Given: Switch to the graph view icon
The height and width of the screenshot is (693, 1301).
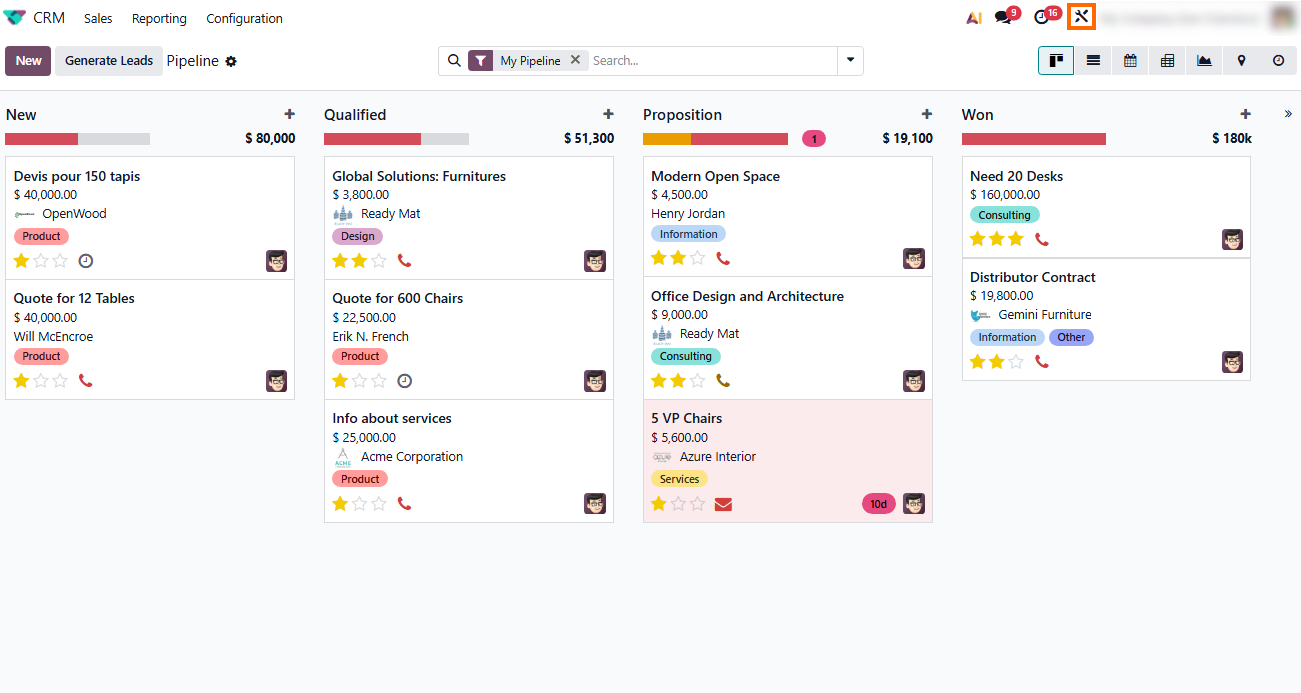Looking at the screenshot, I should pyautogui.click(x=1204, y=61).
